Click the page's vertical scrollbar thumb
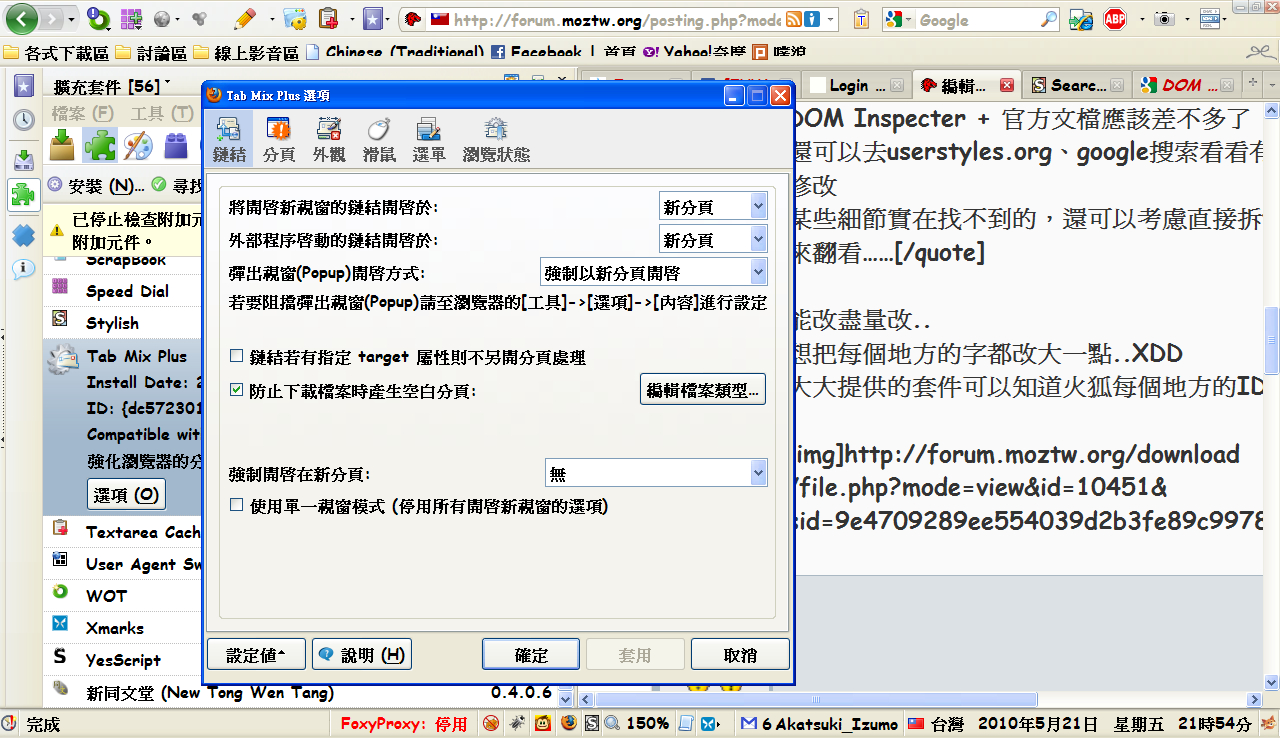Image resolution: width=1280 pixels, height=738 pixels. coord(1271,340)
